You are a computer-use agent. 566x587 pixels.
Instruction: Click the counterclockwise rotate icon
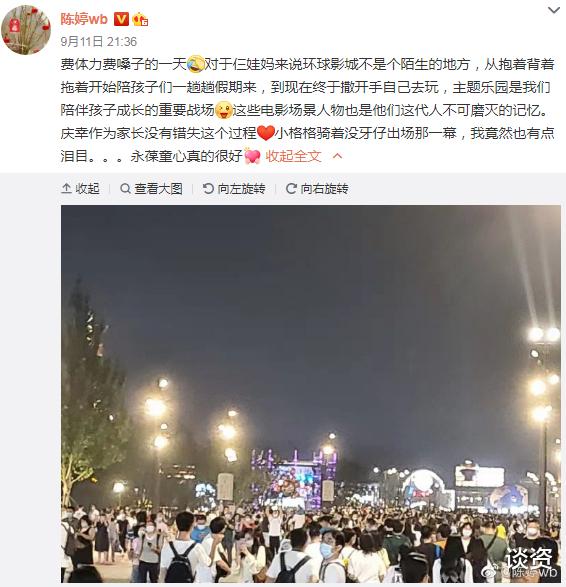208,189
